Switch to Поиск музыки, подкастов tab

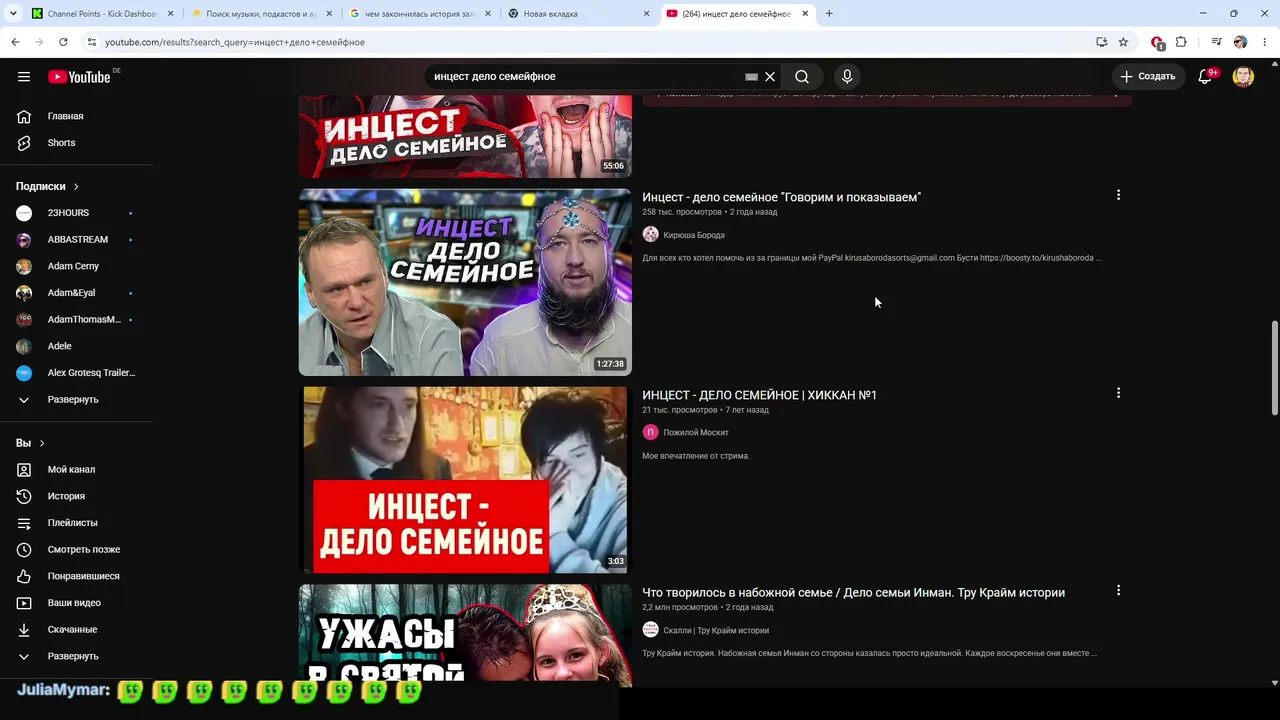point(261,14)
